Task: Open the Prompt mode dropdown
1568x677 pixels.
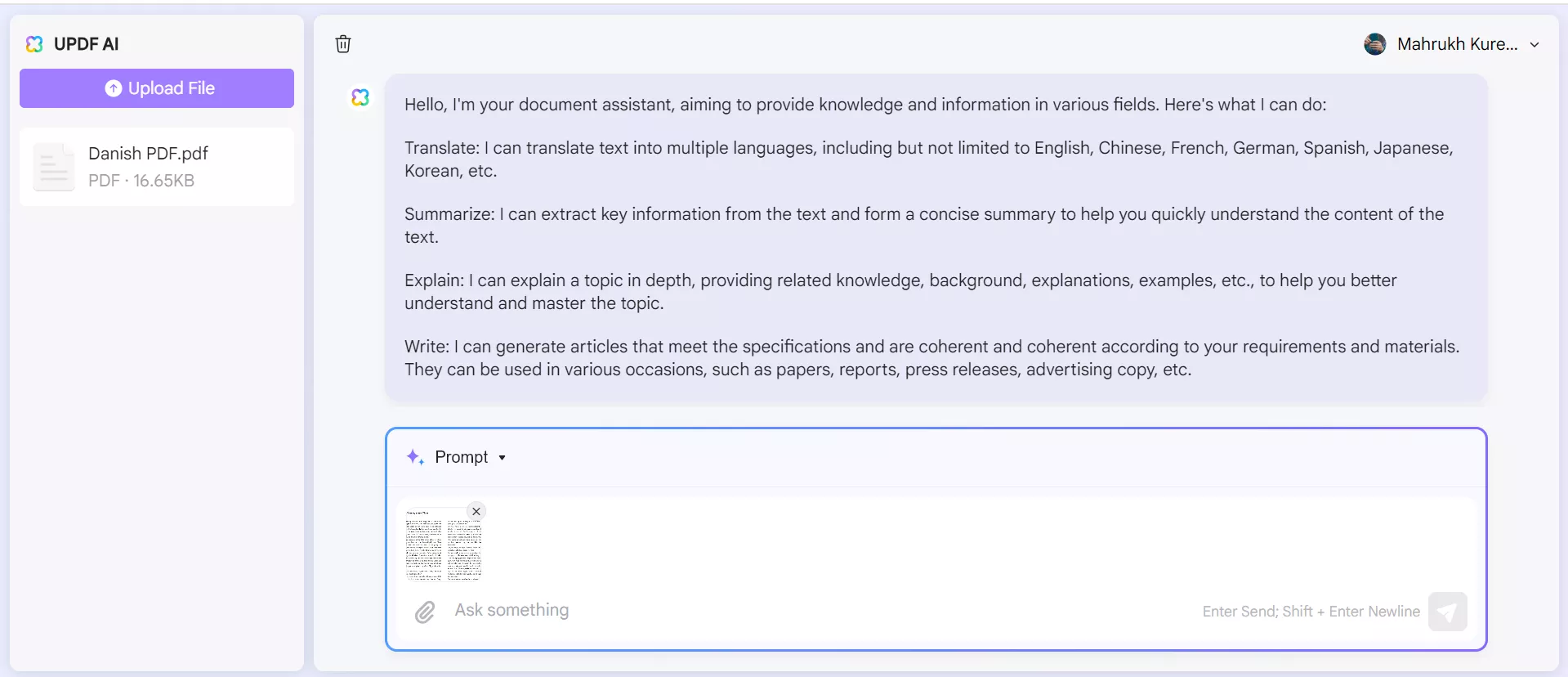Action: (462, 457)
